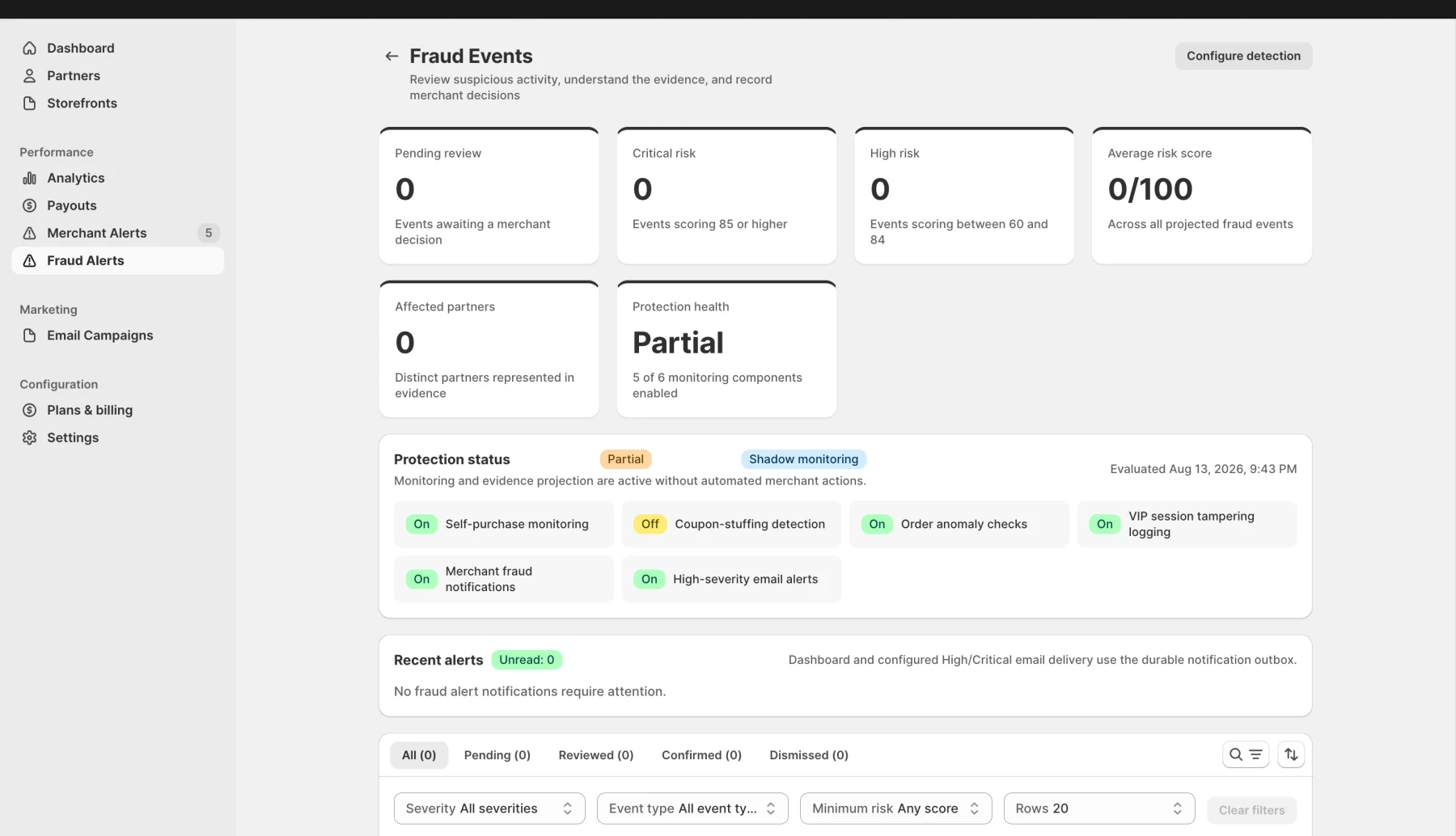Click the Partners person icon

(x=30, y=75)
